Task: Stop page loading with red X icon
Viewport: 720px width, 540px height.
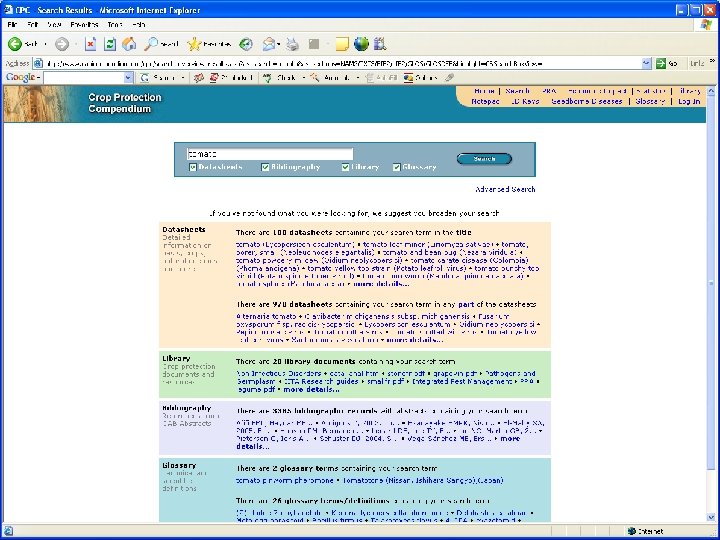Action: click(x=90, y=44)
